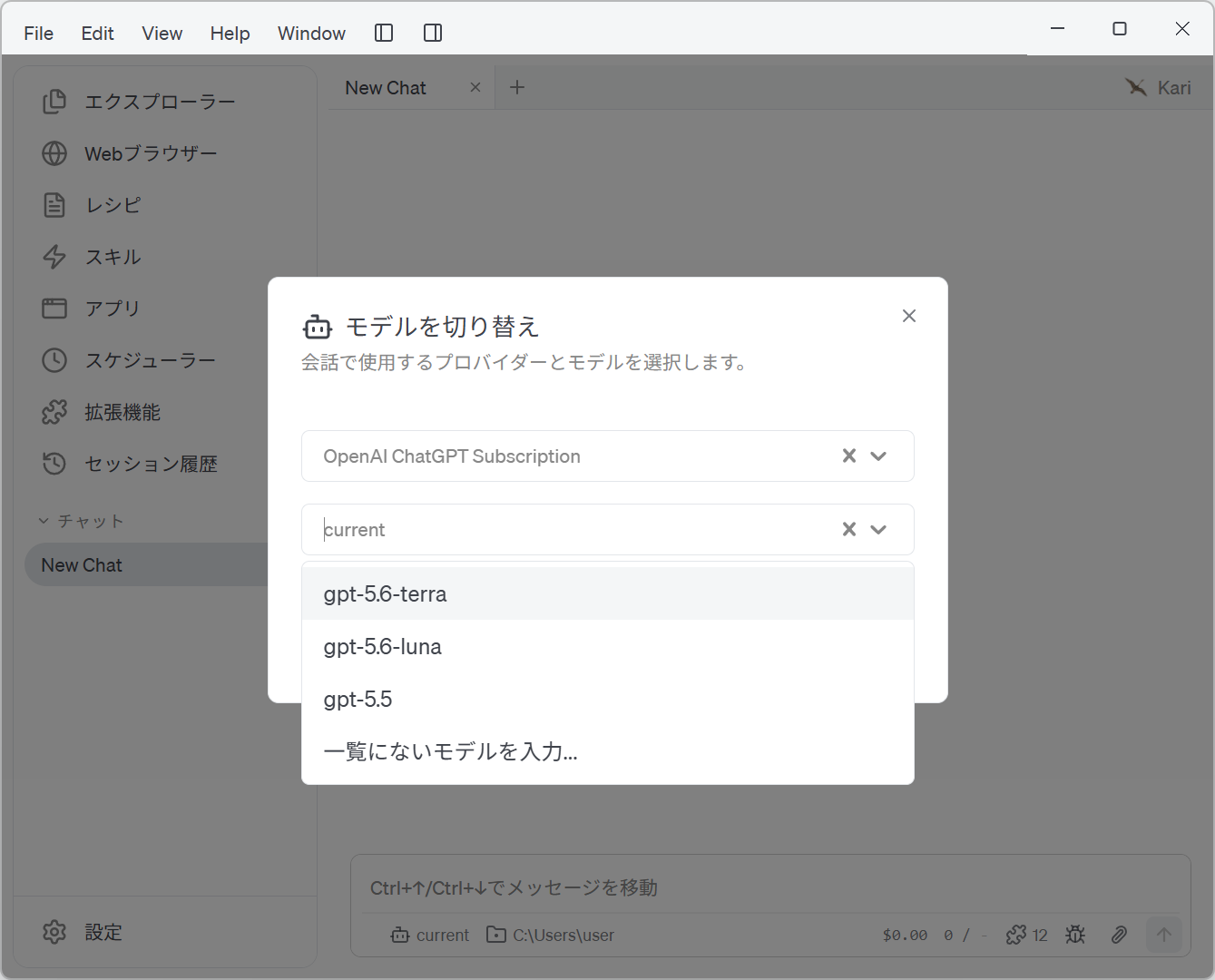This screenshot has width=1215, height=980.
Task: Choose gpt-5.5 model option
Action: (x=608, y=699)
